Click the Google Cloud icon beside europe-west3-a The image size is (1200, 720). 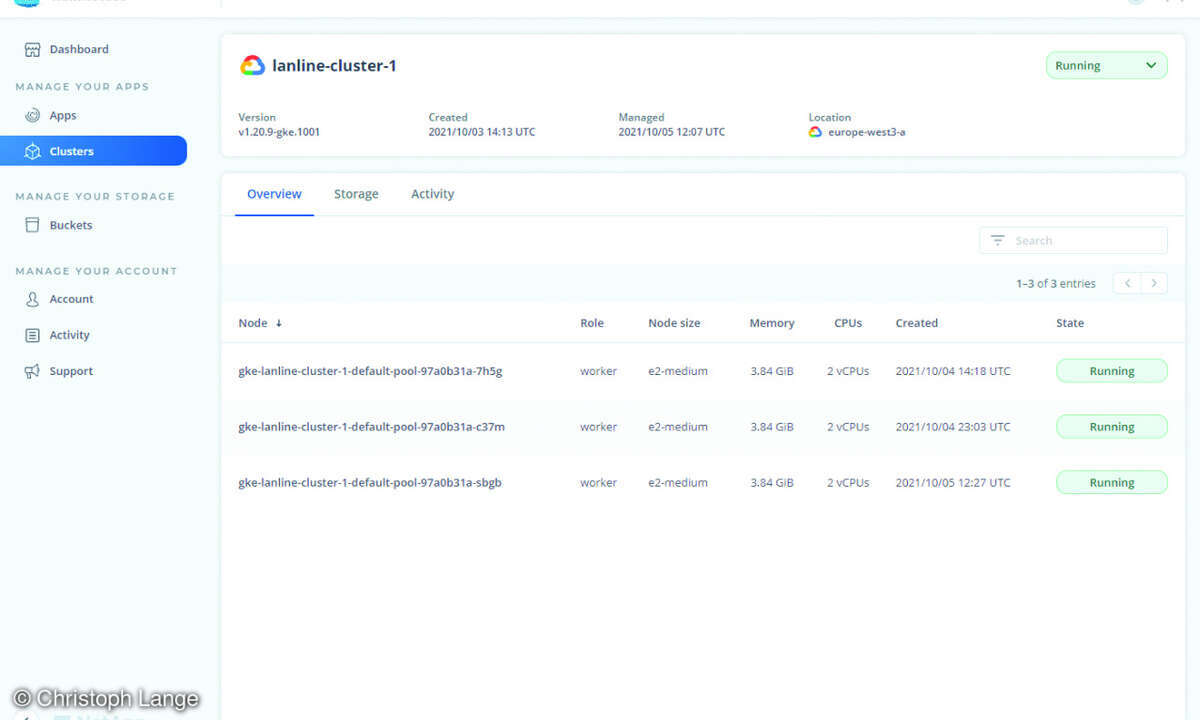pos(815,132)
